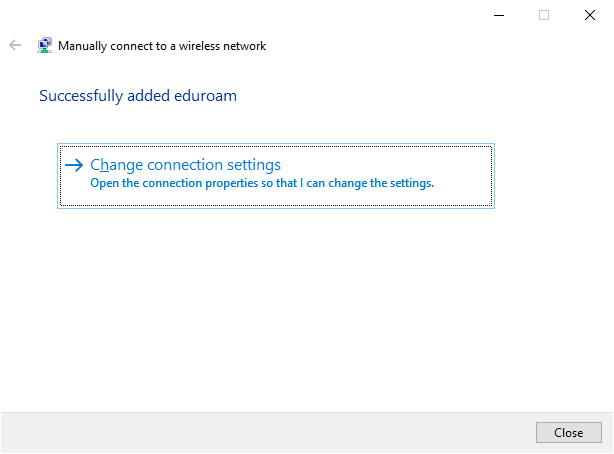Click the blue arrow beside Change connection settings
Image resolution: width=614 pixels, height=454 pixels.
tap(73, 166)
